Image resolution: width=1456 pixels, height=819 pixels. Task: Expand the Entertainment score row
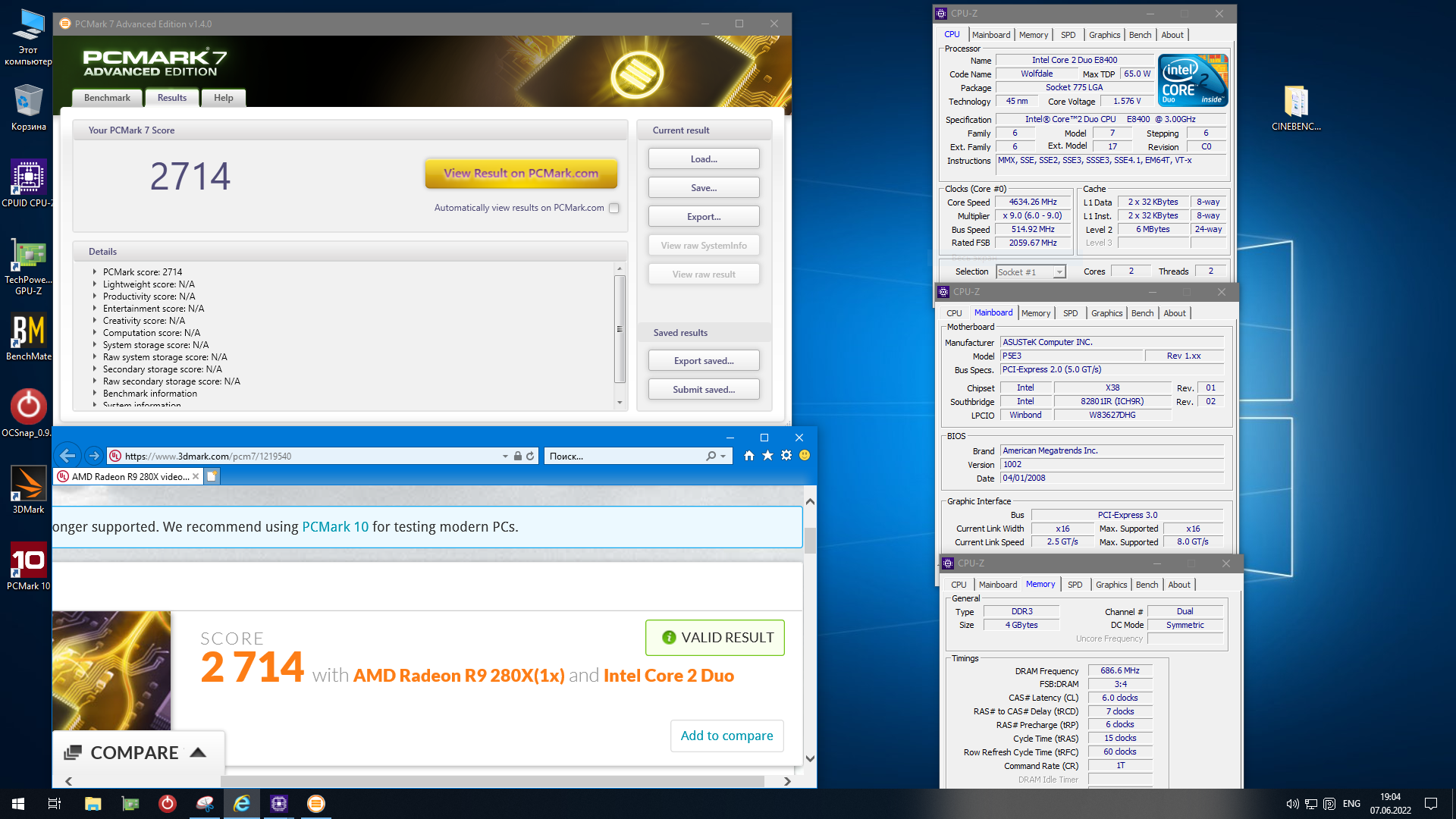pyautogui.click(x=95, y=308)
